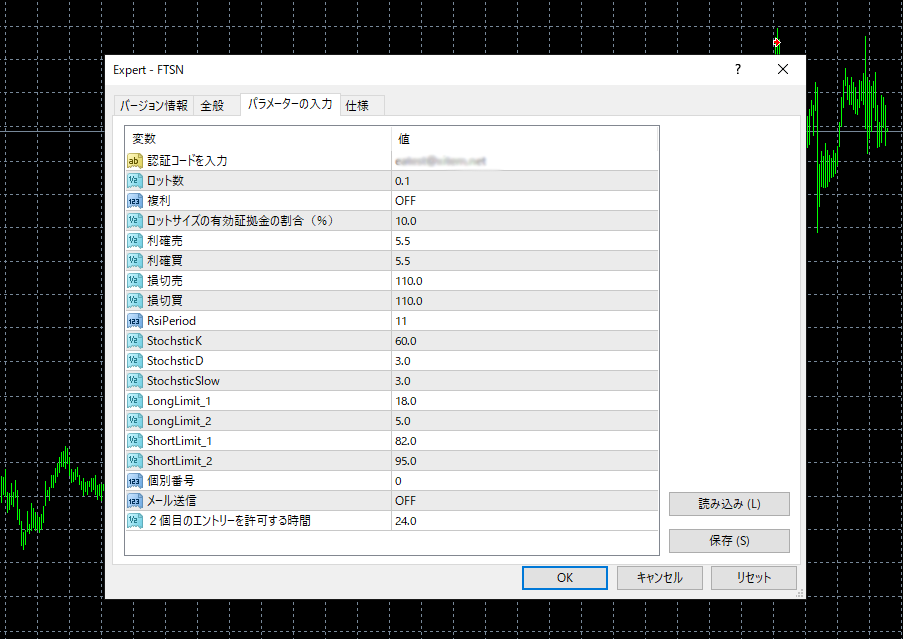Click the ロット数 value field 0.1

click(524, 181)
